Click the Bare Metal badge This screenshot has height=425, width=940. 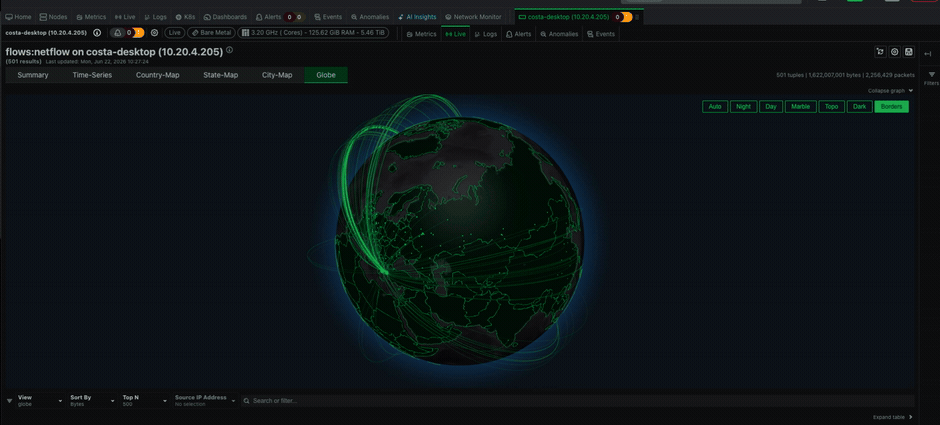[x=211, y=34]
